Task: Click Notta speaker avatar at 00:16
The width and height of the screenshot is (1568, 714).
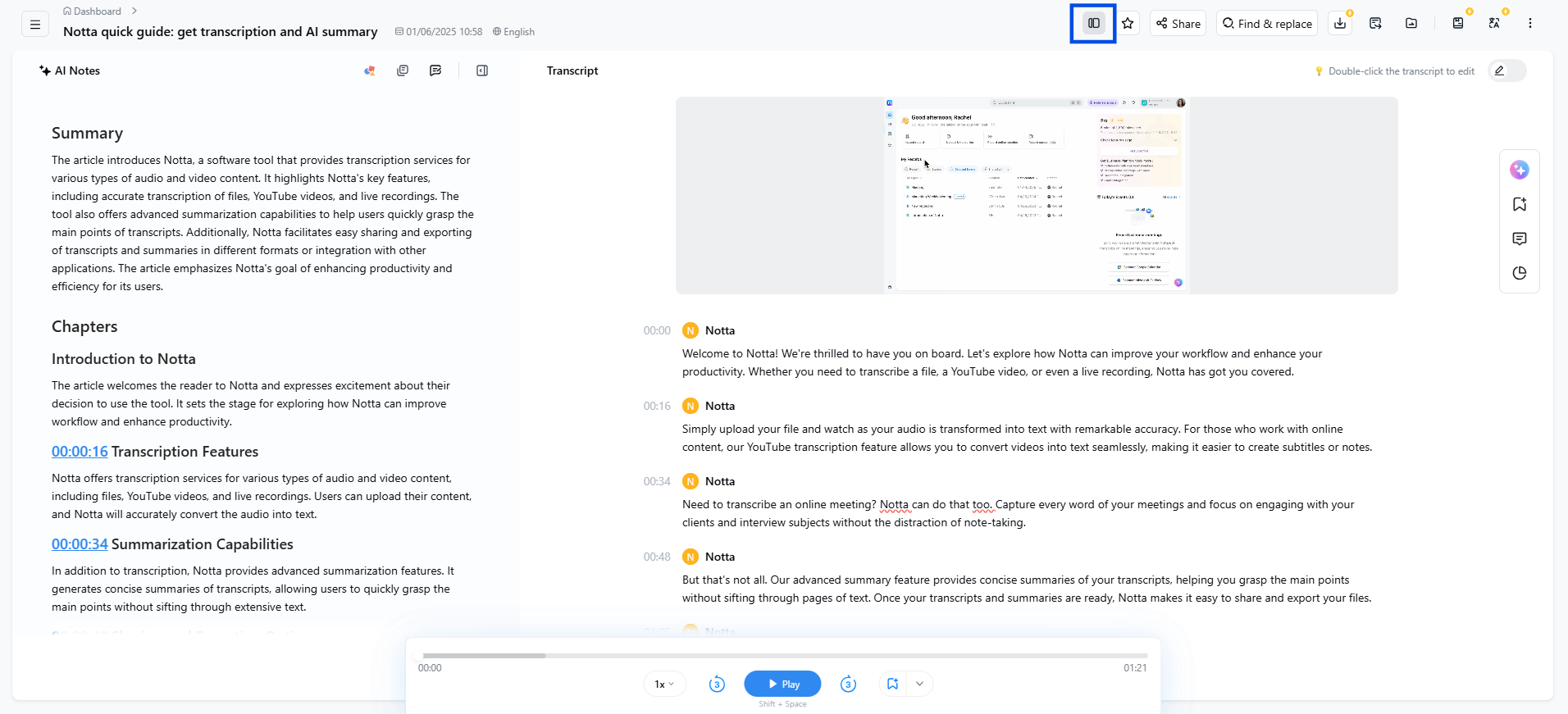Action: [691, 406]
